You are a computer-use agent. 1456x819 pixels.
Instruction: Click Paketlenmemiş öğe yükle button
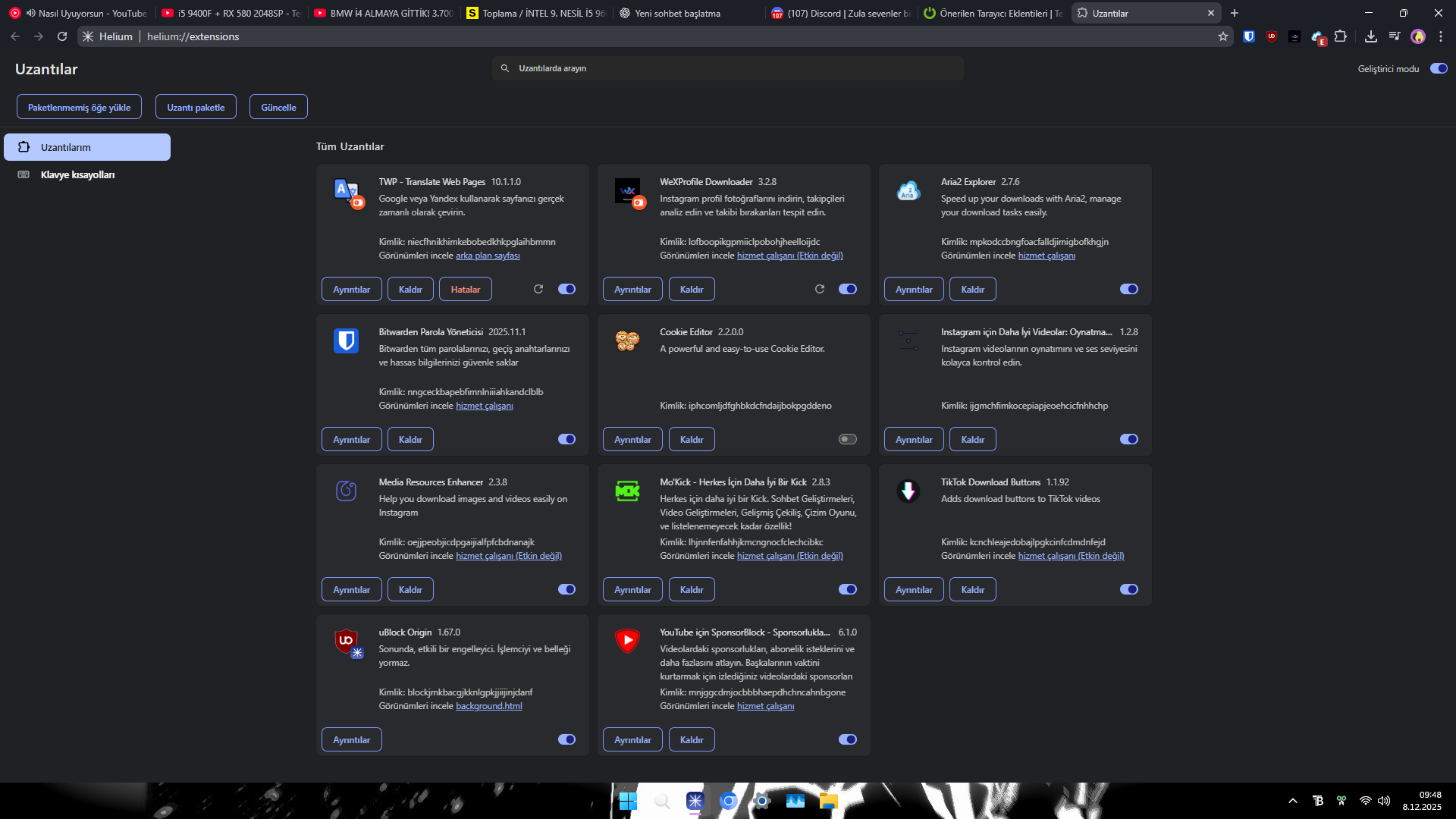coord(79,107)
